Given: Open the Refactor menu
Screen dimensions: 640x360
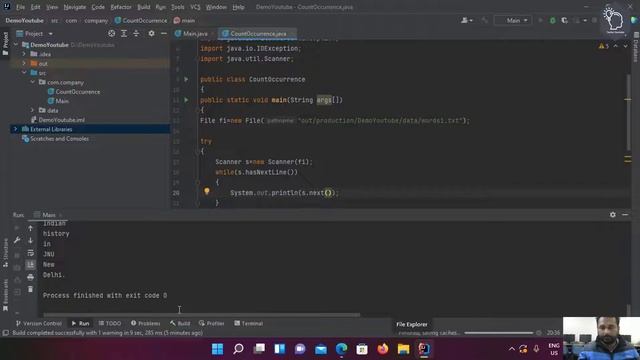Looking at the screenshot, I should tap(121, 7).
